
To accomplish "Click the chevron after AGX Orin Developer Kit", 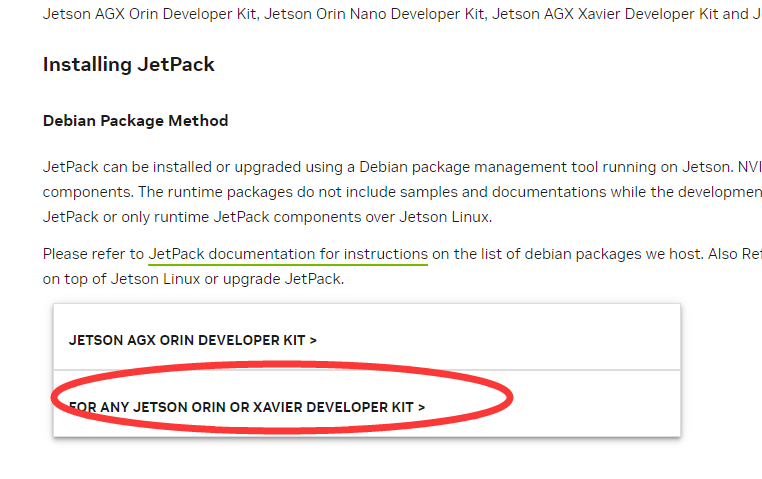I will coord(313,340).
